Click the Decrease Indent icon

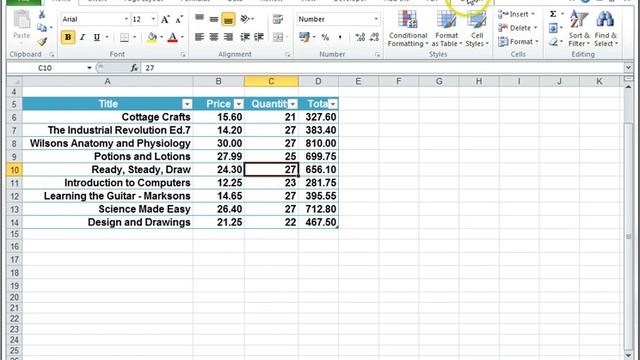click(245, 37)
